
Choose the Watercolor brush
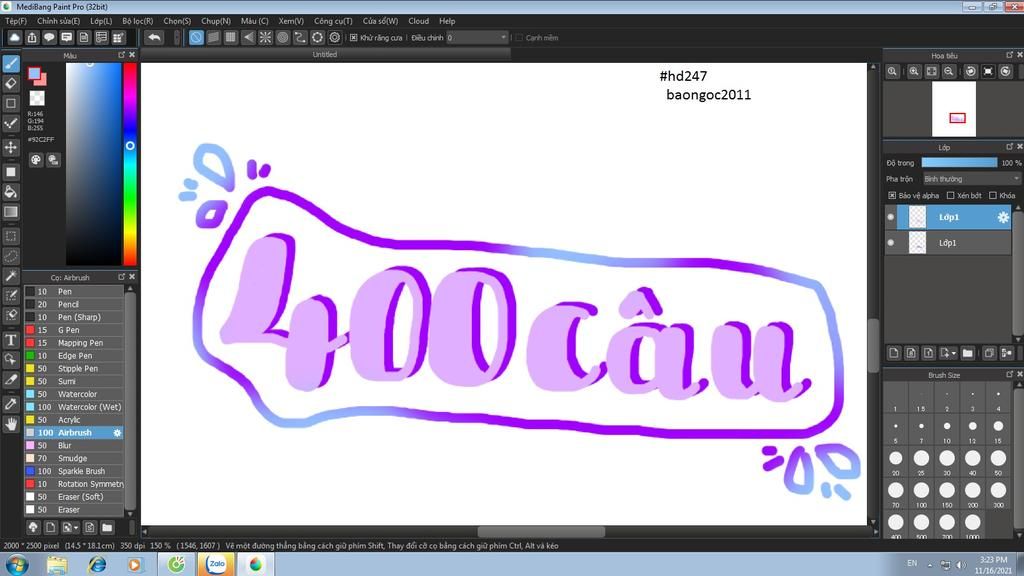click(74, 394)
